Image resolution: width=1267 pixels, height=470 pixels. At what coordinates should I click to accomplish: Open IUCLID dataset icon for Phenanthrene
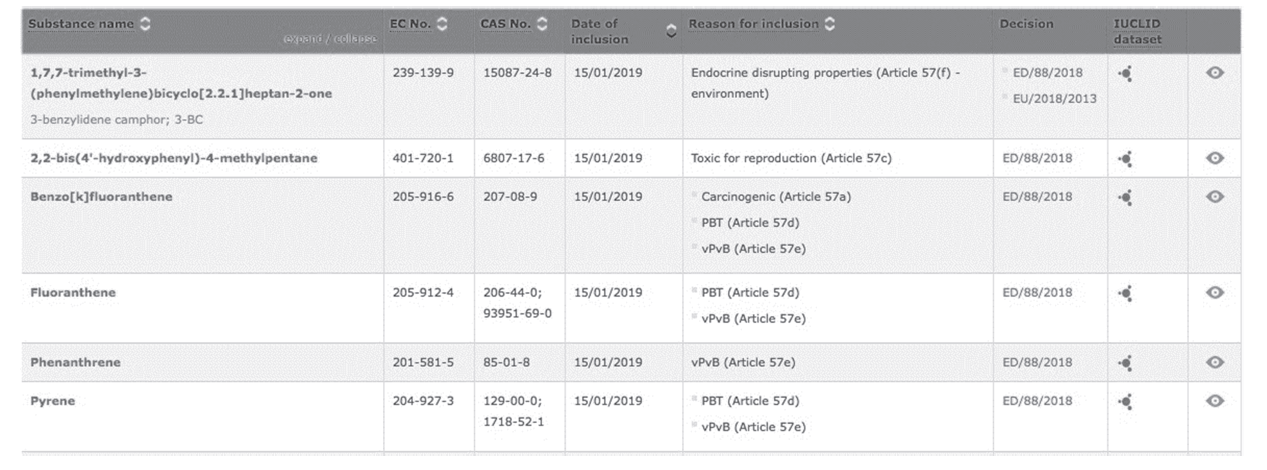coord(1125,362)
